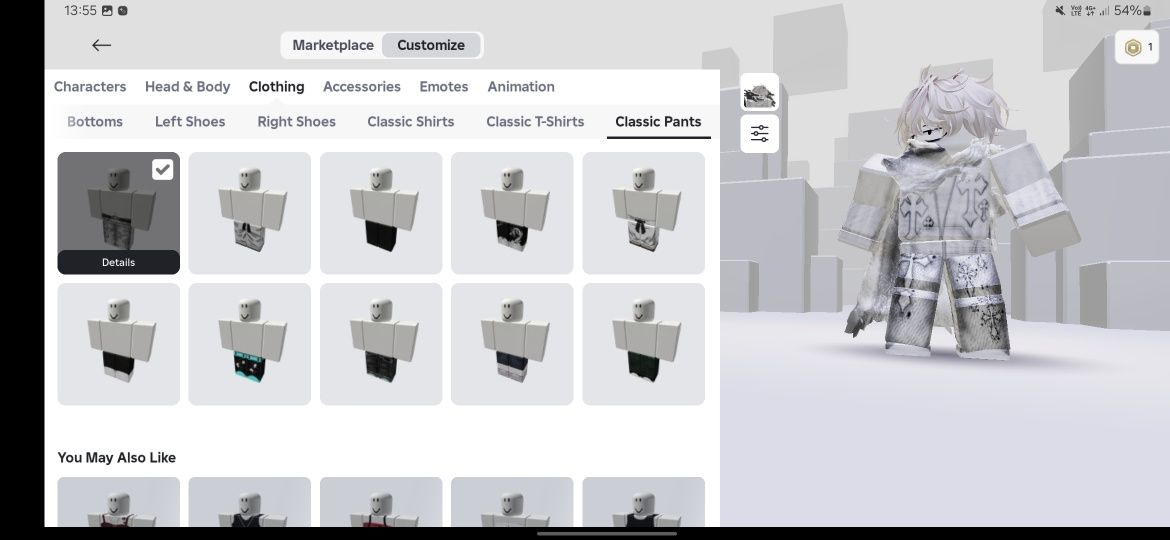Go back using the left arrow icon

tap(101, 45)
